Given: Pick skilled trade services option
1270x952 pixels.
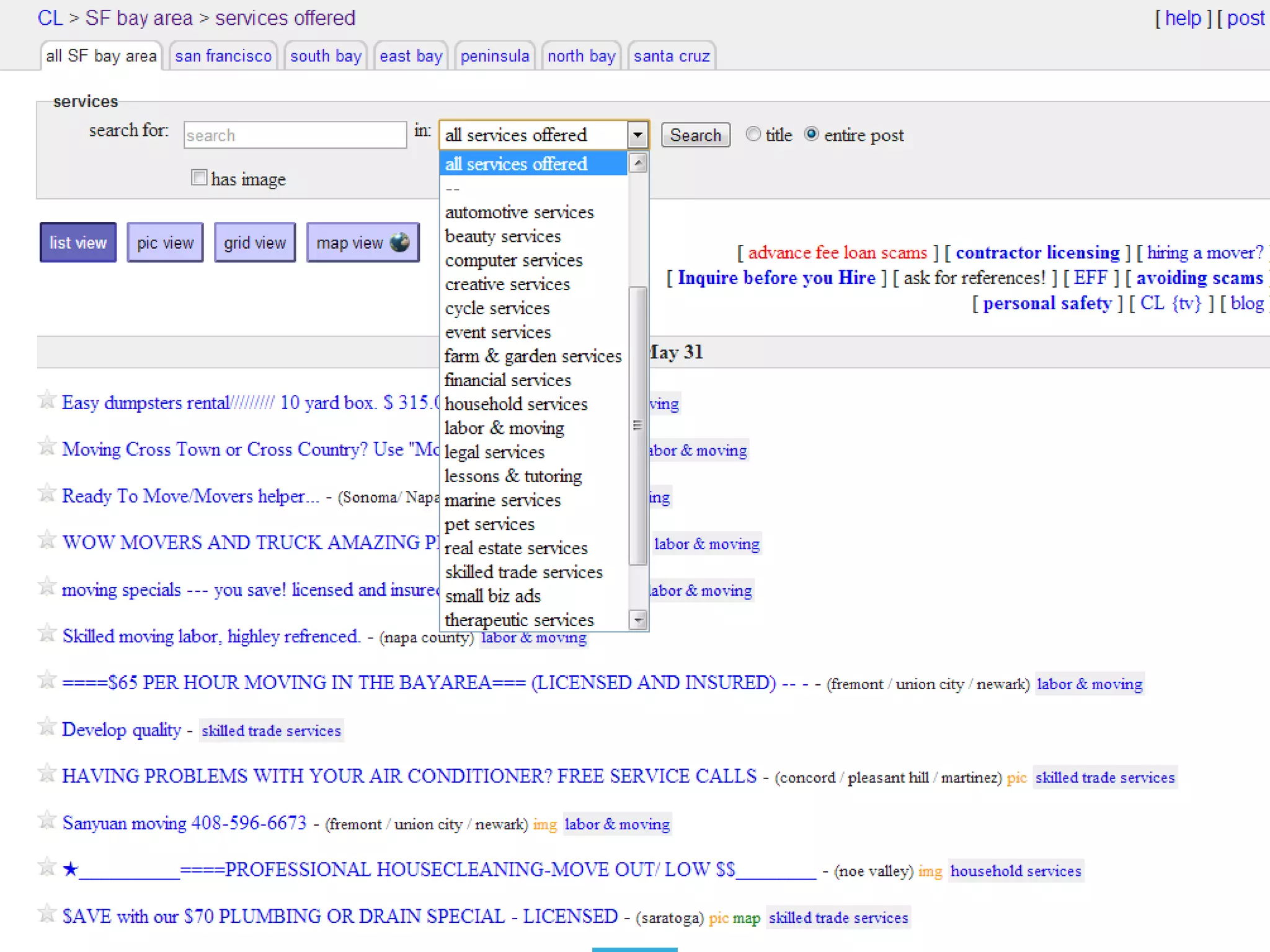Looking at the screenshot, I should pos(523,571).
